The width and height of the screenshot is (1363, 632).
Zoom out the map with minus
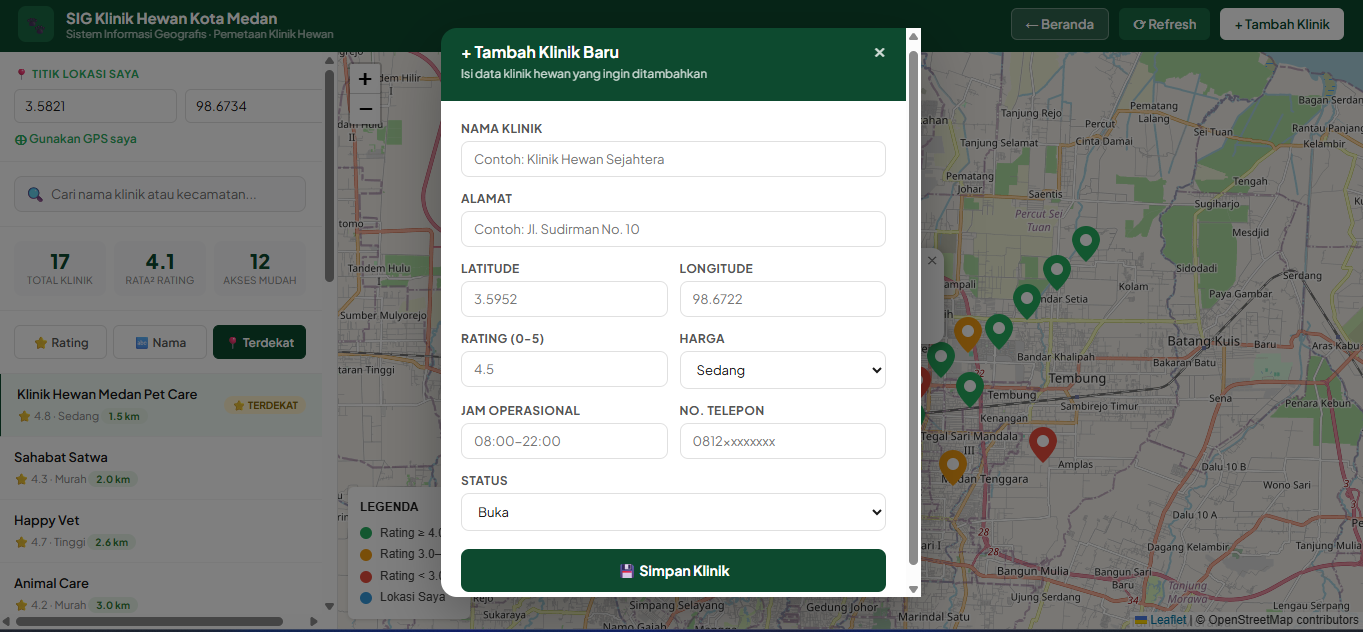(x=365, y=109)
